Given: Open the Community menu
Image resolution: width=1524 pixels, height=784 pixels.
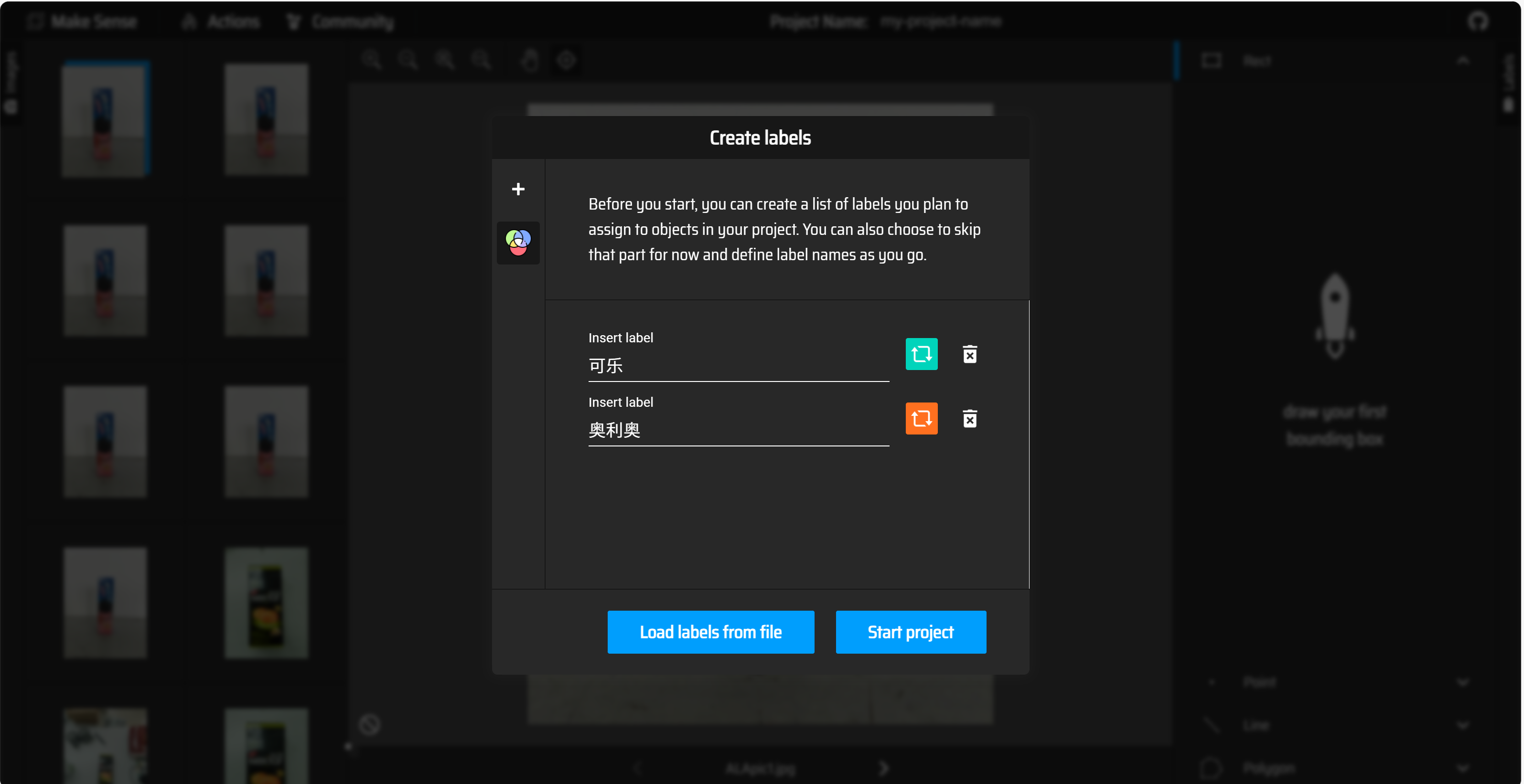Looking at the screenshot, I should (341, 22).
